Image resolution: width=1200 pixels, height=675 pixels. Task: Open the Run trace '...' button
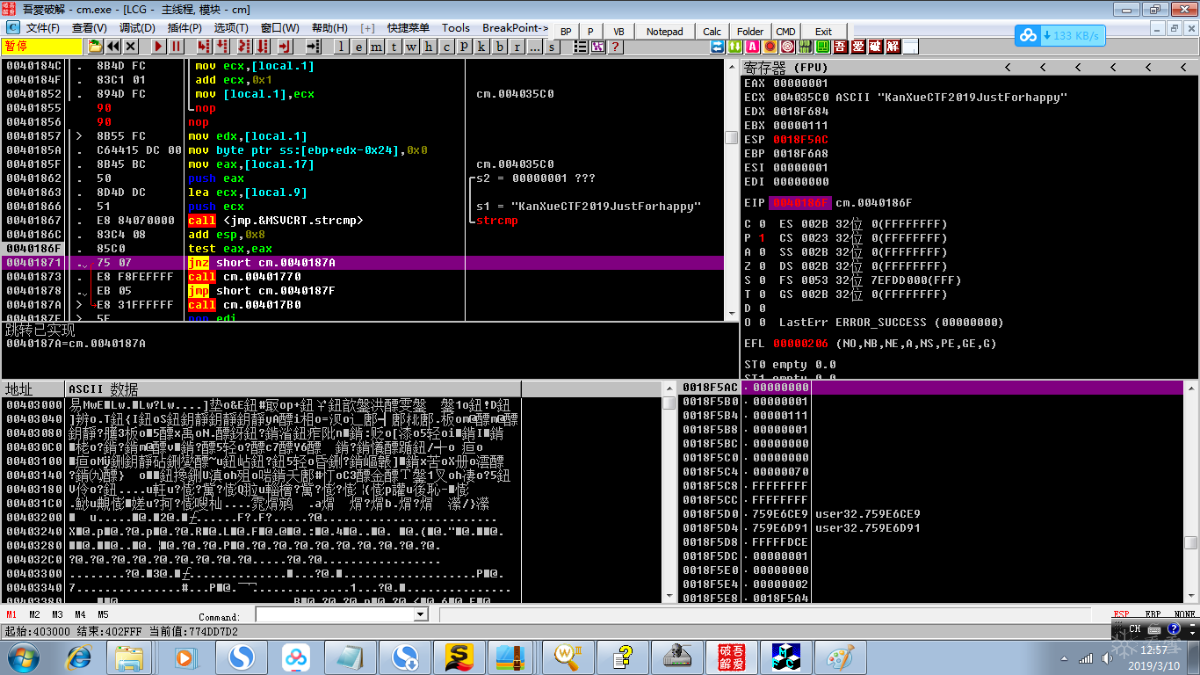point(535,46)
